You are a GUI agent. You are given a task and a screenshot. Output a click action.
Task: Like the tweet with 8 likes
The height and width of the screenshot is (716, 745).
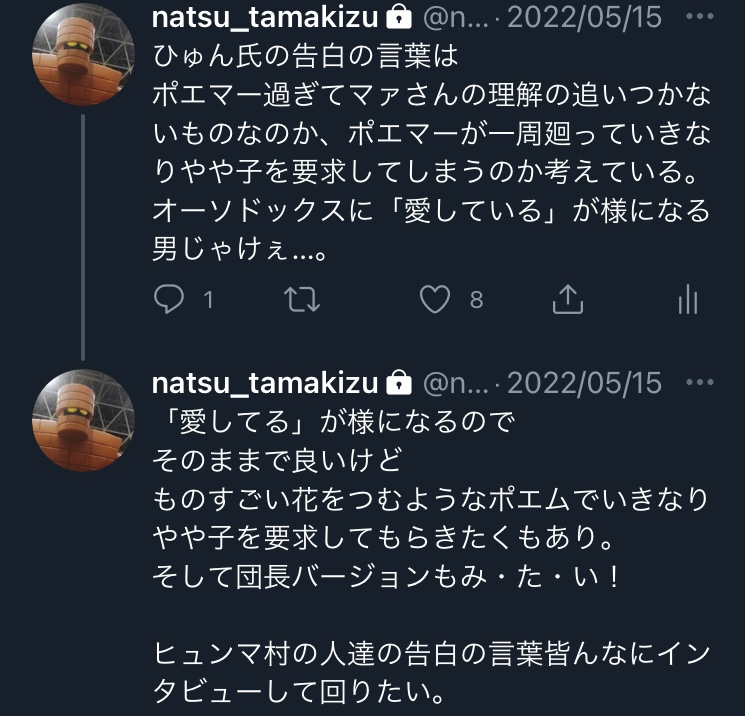[x=434, y=299]
